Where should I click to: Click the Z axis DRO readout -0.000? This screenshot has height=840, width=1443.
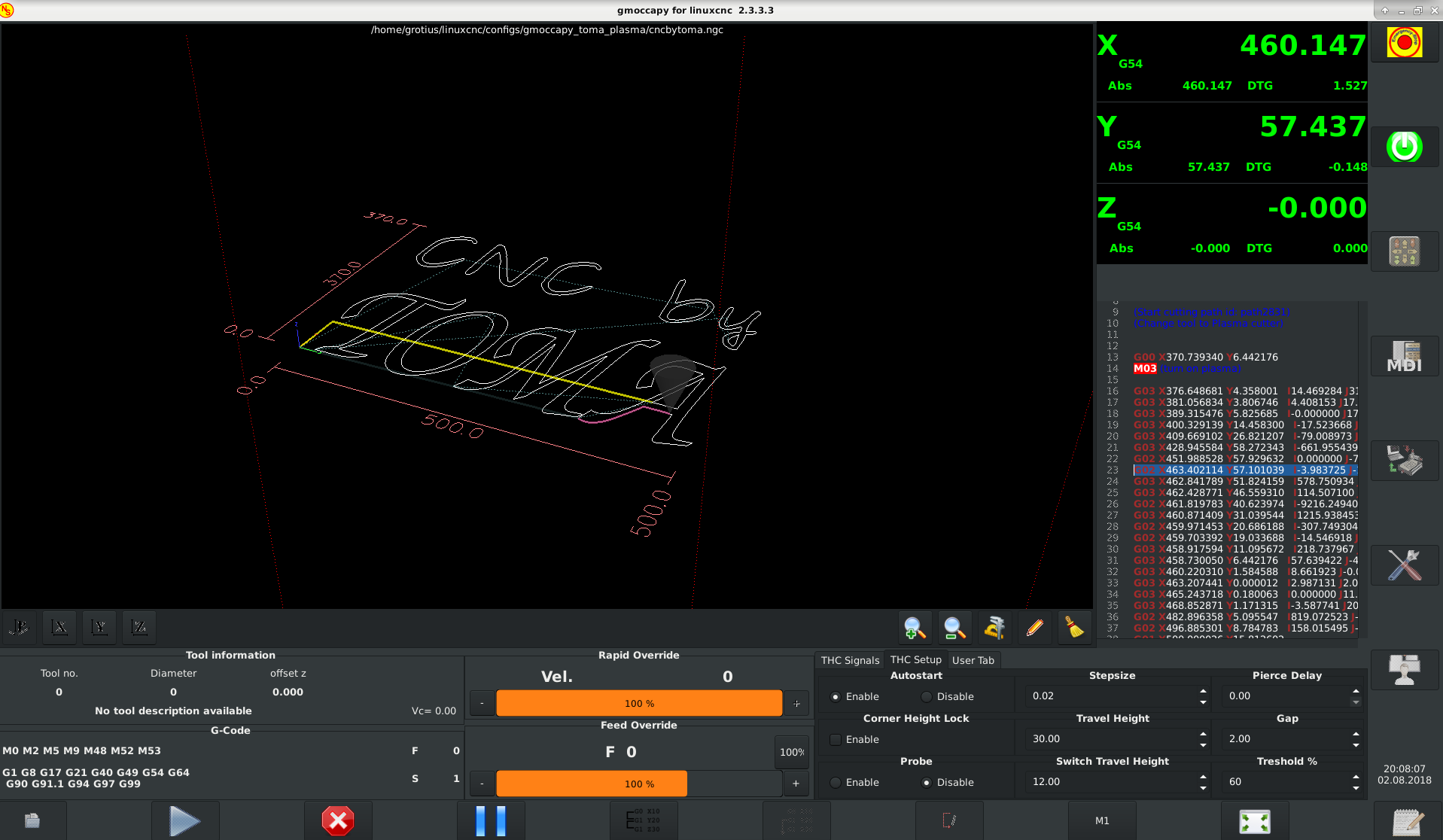[1317, 208]
